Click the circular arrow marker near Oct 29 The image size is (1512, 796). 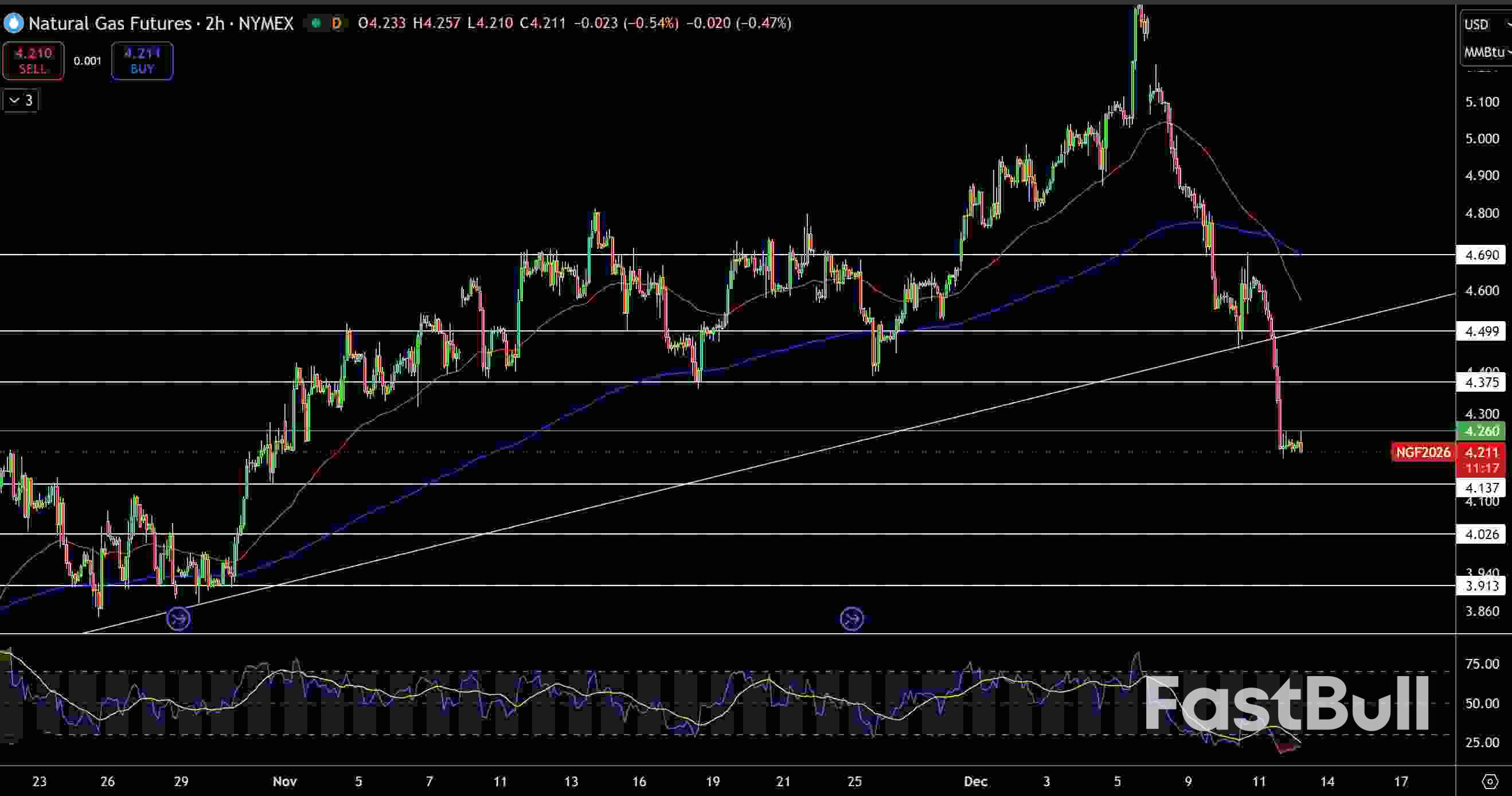click(179, 618)
